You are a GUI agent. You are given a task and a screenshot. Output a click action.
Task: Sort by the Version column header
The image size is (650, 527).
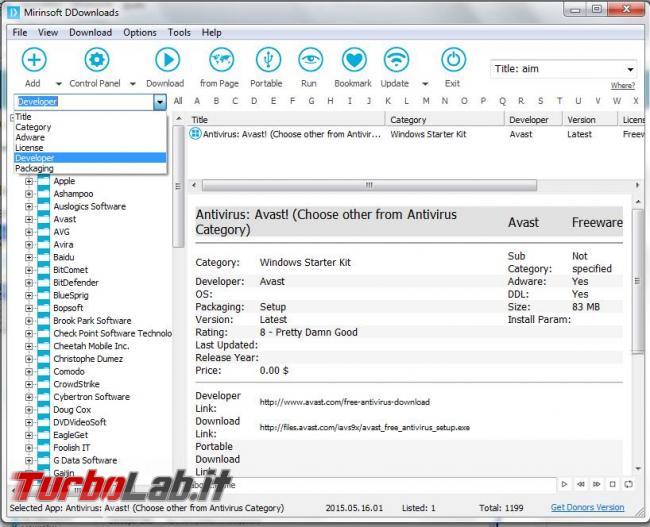coord(590,120)
